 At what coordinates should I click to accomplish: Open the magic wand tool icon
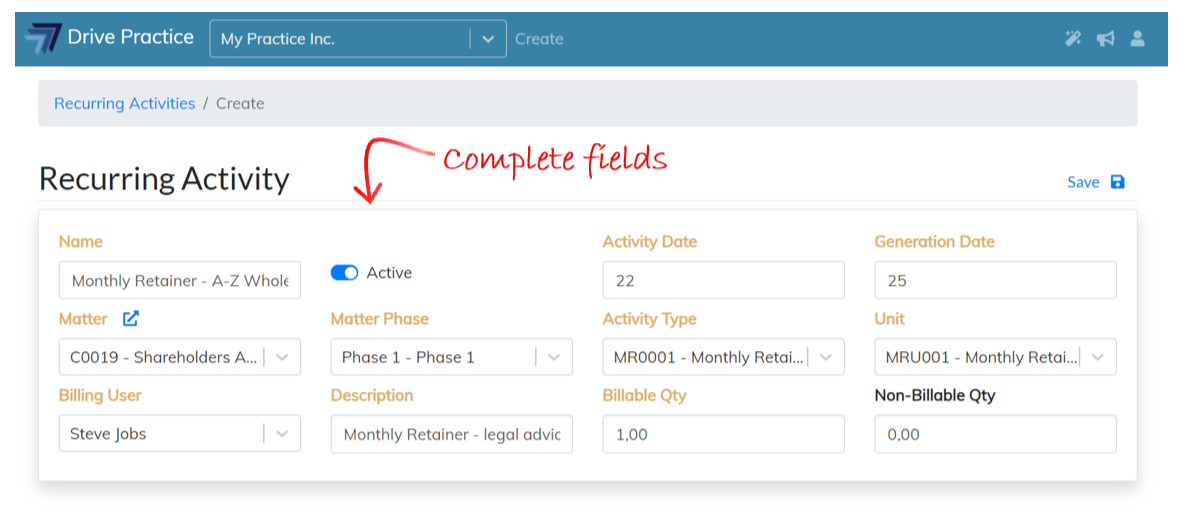coord(1073,39)
